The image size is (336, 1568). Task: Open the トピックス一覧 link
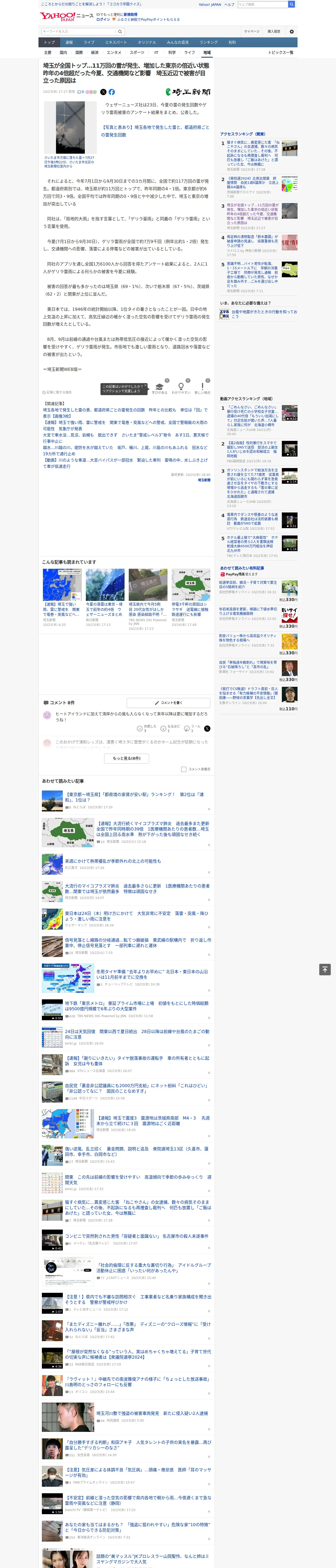click(x=281, y=53)
